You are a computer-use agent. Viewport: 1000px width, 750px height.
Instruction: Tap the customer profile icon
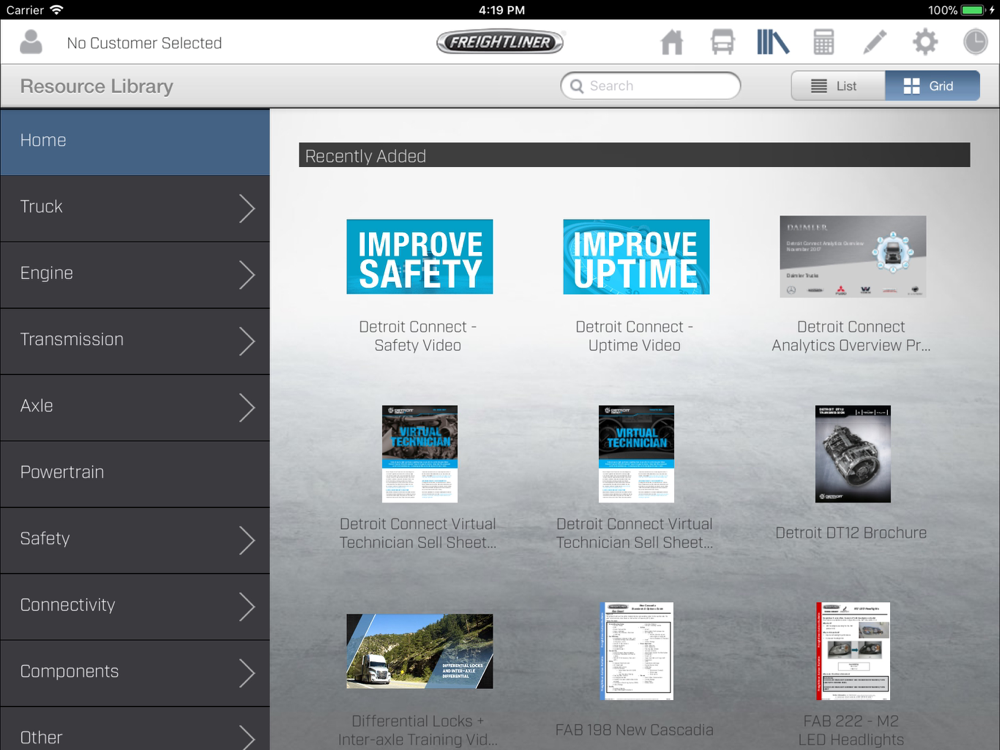point(32,42)
